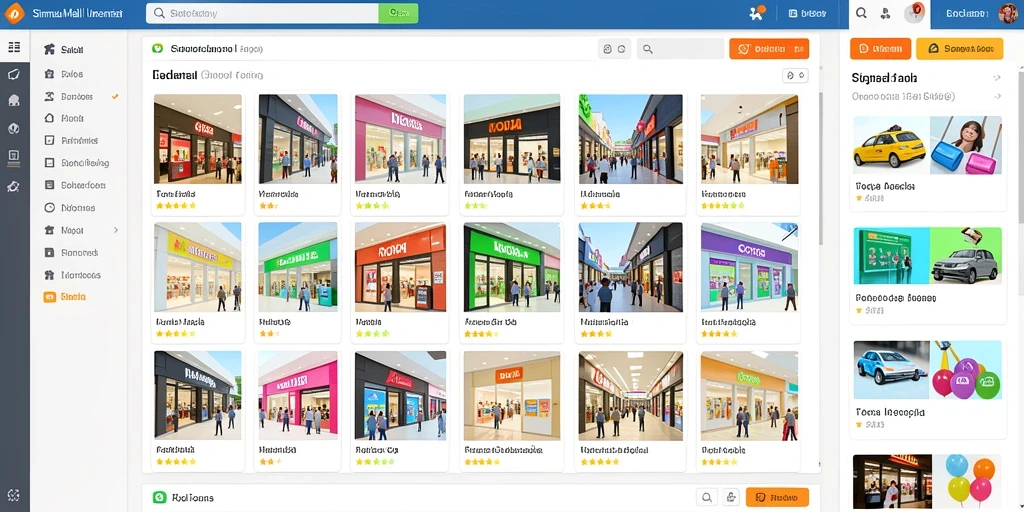Open the green-sign store card under blue sky
Image resolution: width=1024 pixels, height=512 pixels.
[298, 281]
